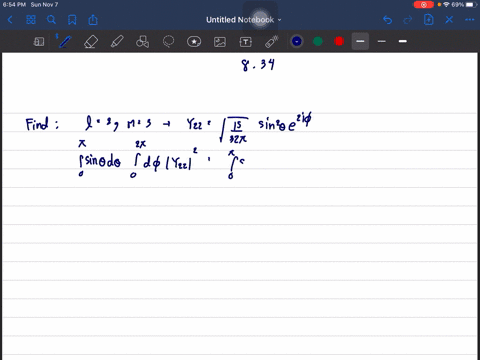Toggle the zoom window tool
Screen dimensions: 480x360
pyautogui.click(x=39, y=42)
